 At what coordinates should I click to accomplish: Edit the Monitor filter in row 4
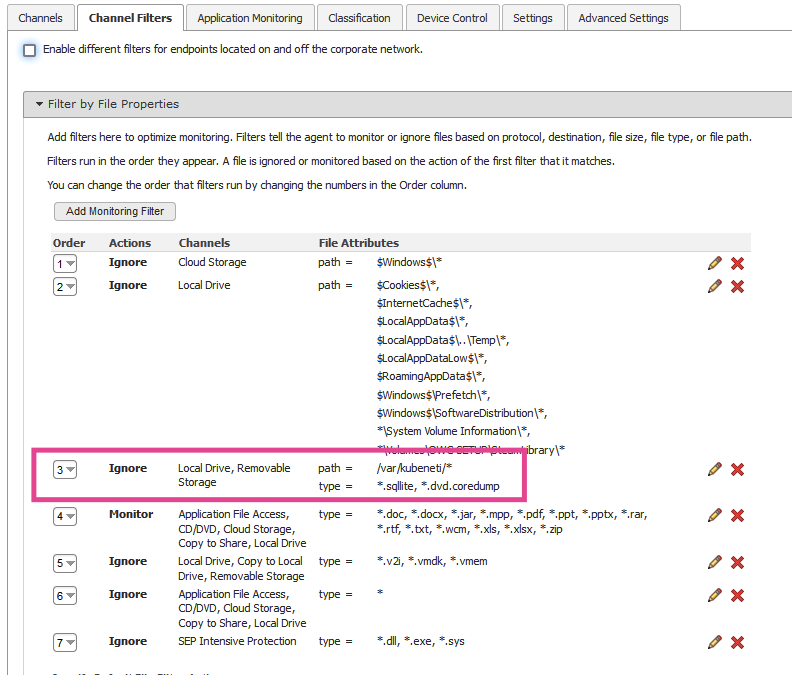point(714,515)
